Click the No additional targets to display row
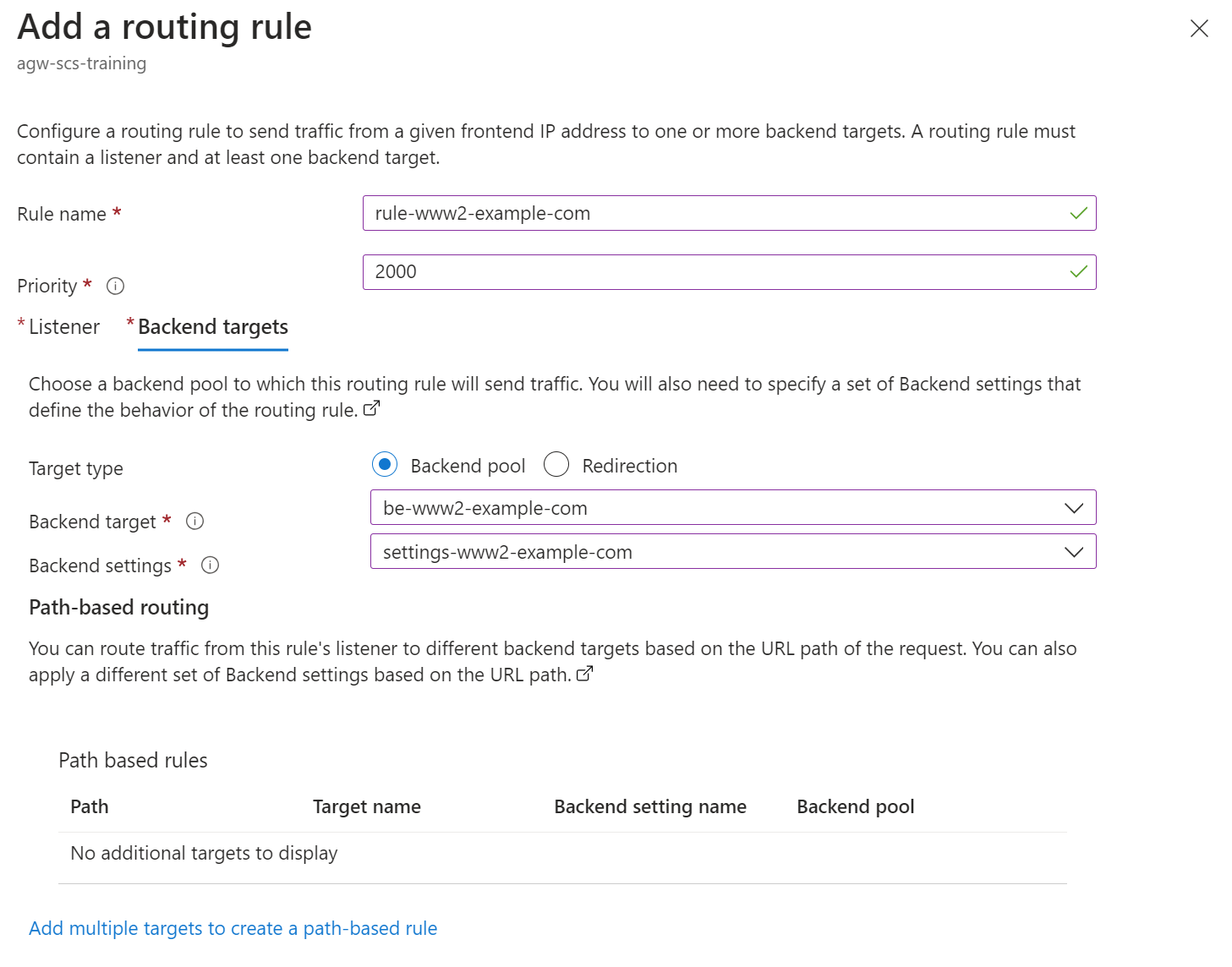Screen dimensions: 1232x967 pos(562,854)
